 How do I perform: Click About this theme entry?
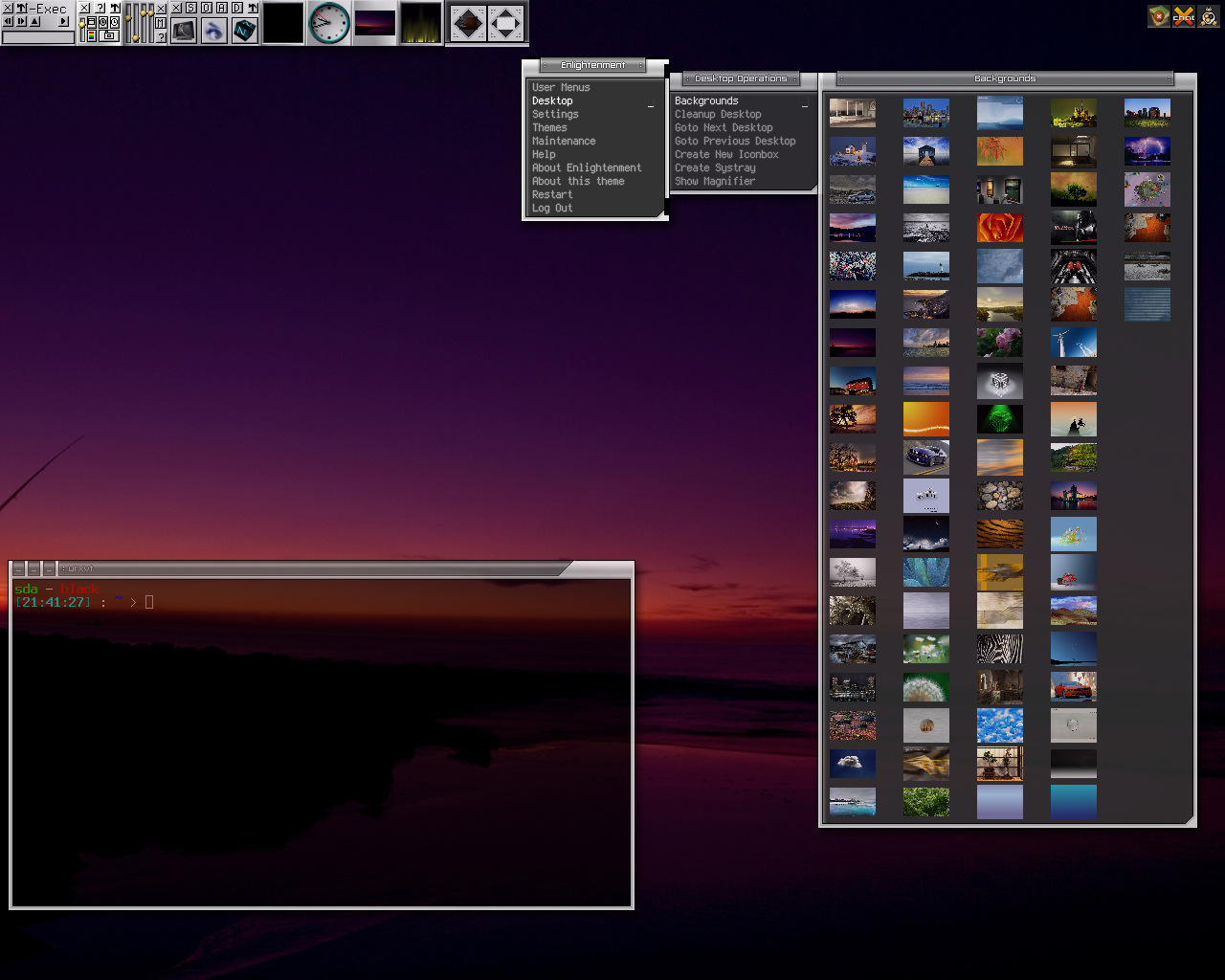coord(578,181)
